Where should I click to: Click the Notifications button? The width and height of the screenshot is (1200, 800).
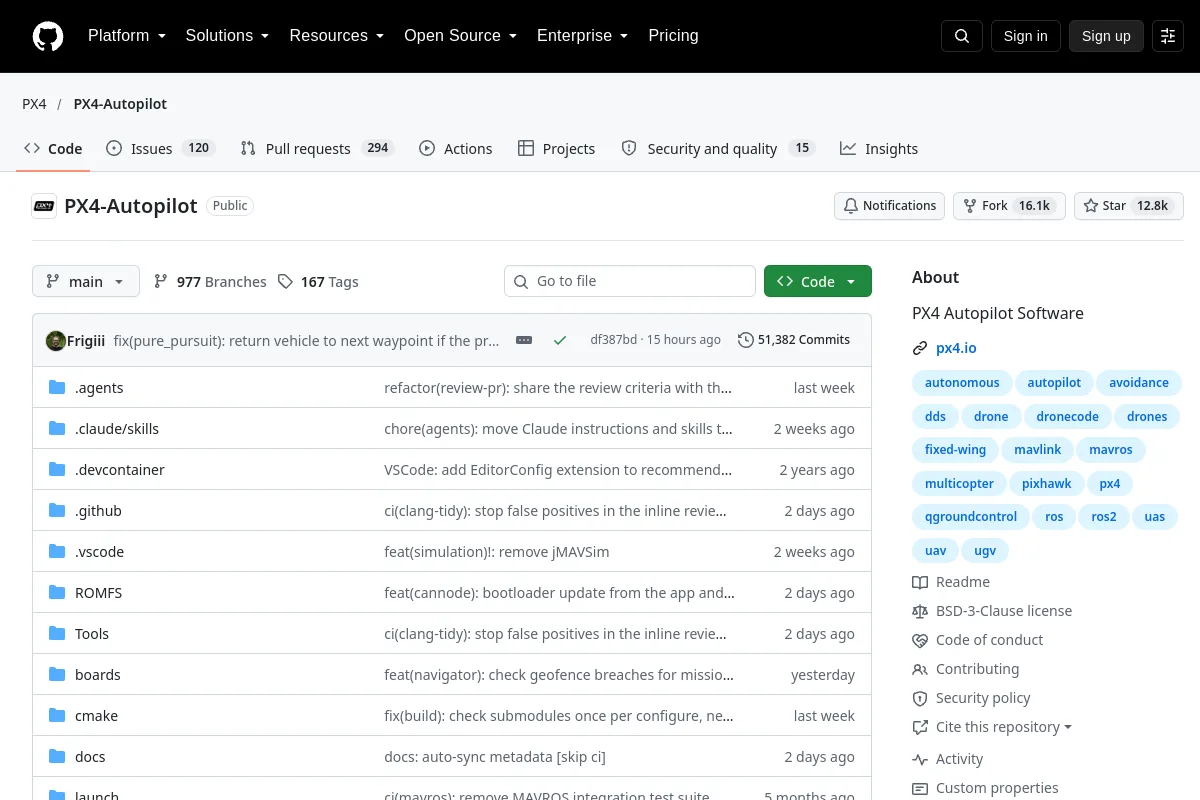coord(890,206)
